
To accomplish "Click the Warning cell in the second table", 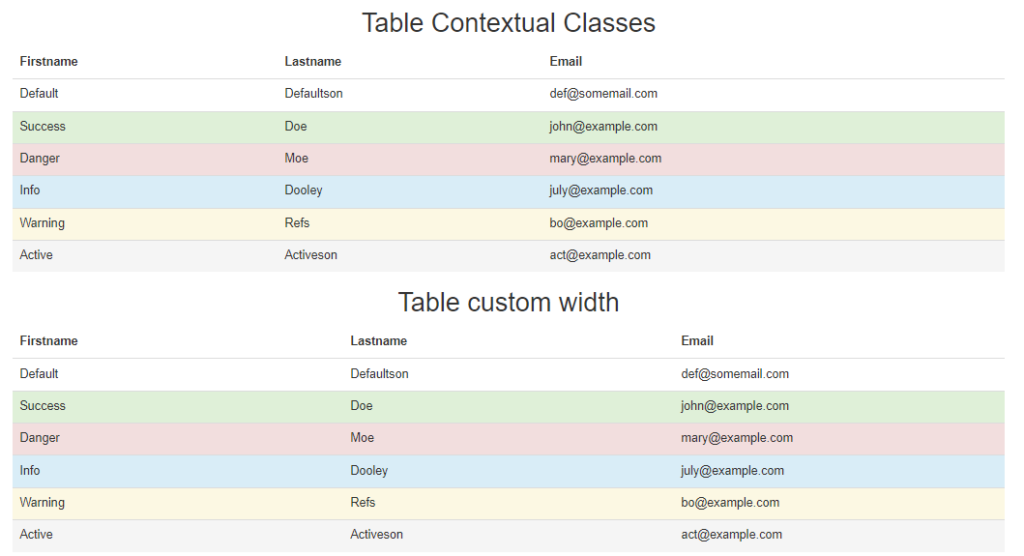I will 42,502.
